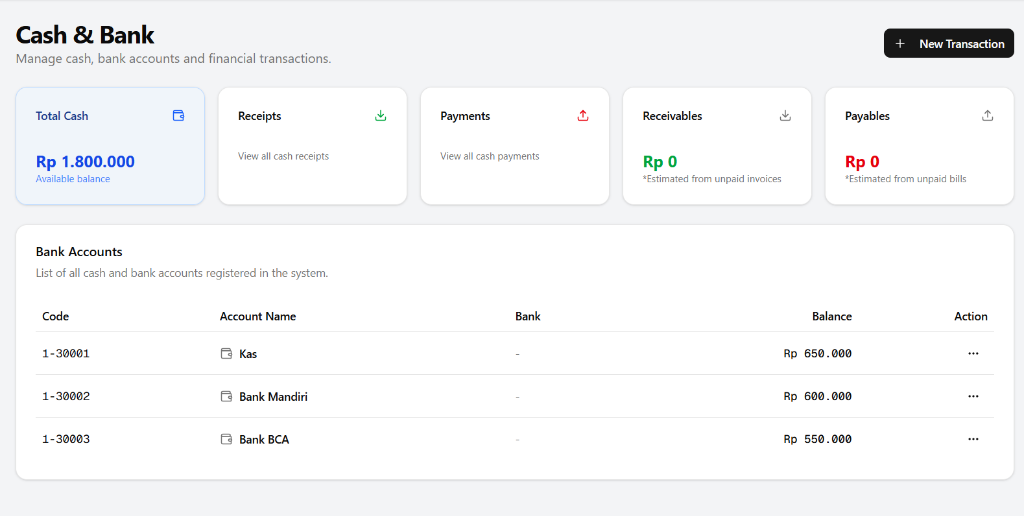Select the Total Cash card title
This screenshot has width=1024, height=516.
[x=62, y=116]
